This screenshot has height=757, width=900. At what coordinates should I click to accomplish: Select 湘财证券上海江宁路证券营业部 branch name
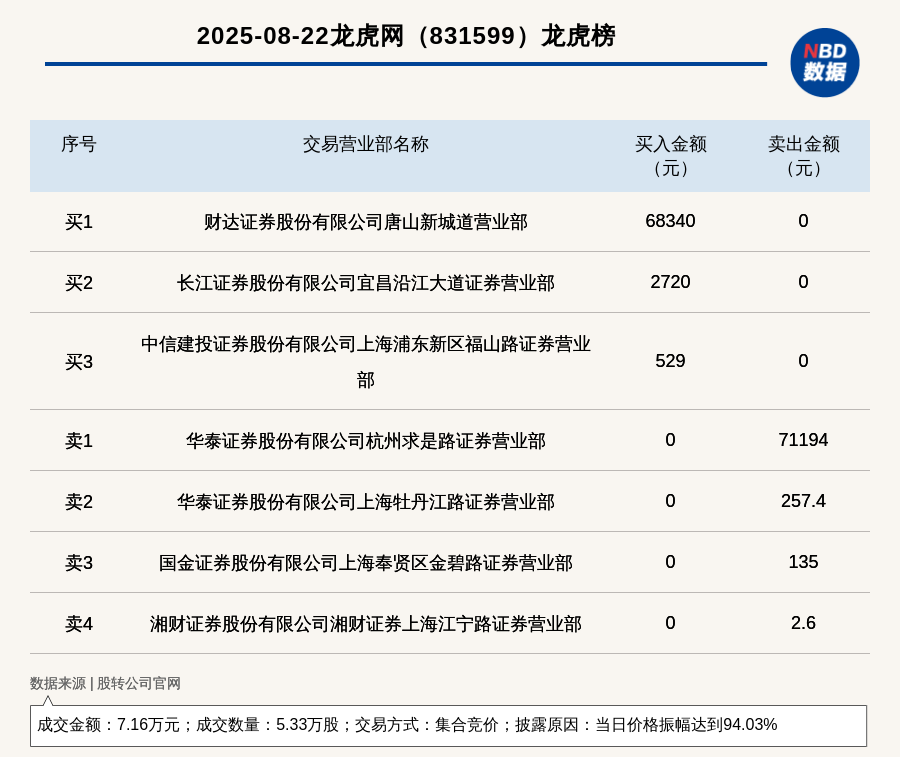[366, 623]
